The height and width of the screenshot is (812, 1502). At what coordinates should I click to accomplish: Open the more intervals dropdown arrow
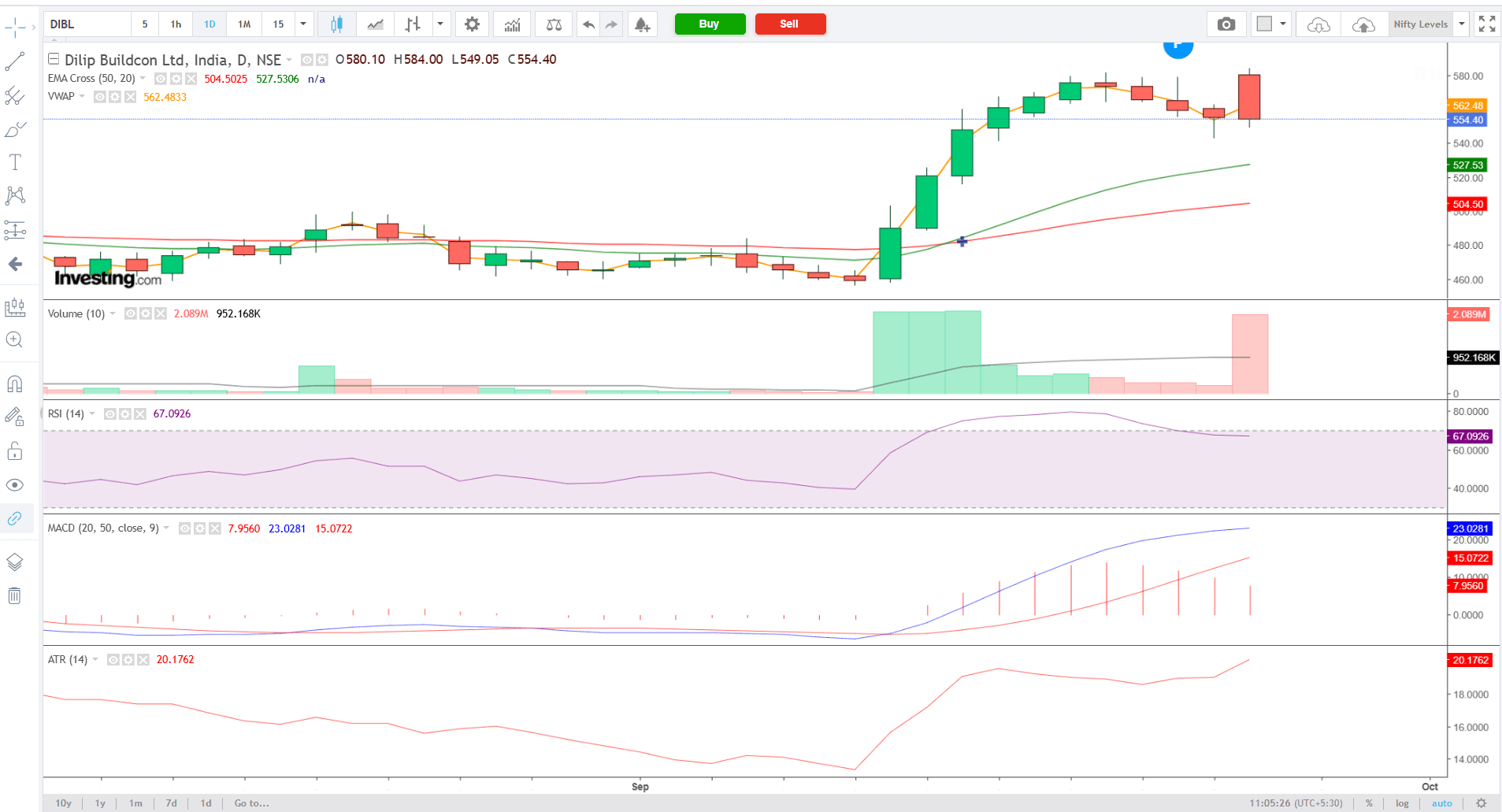[x=303, y=24]
